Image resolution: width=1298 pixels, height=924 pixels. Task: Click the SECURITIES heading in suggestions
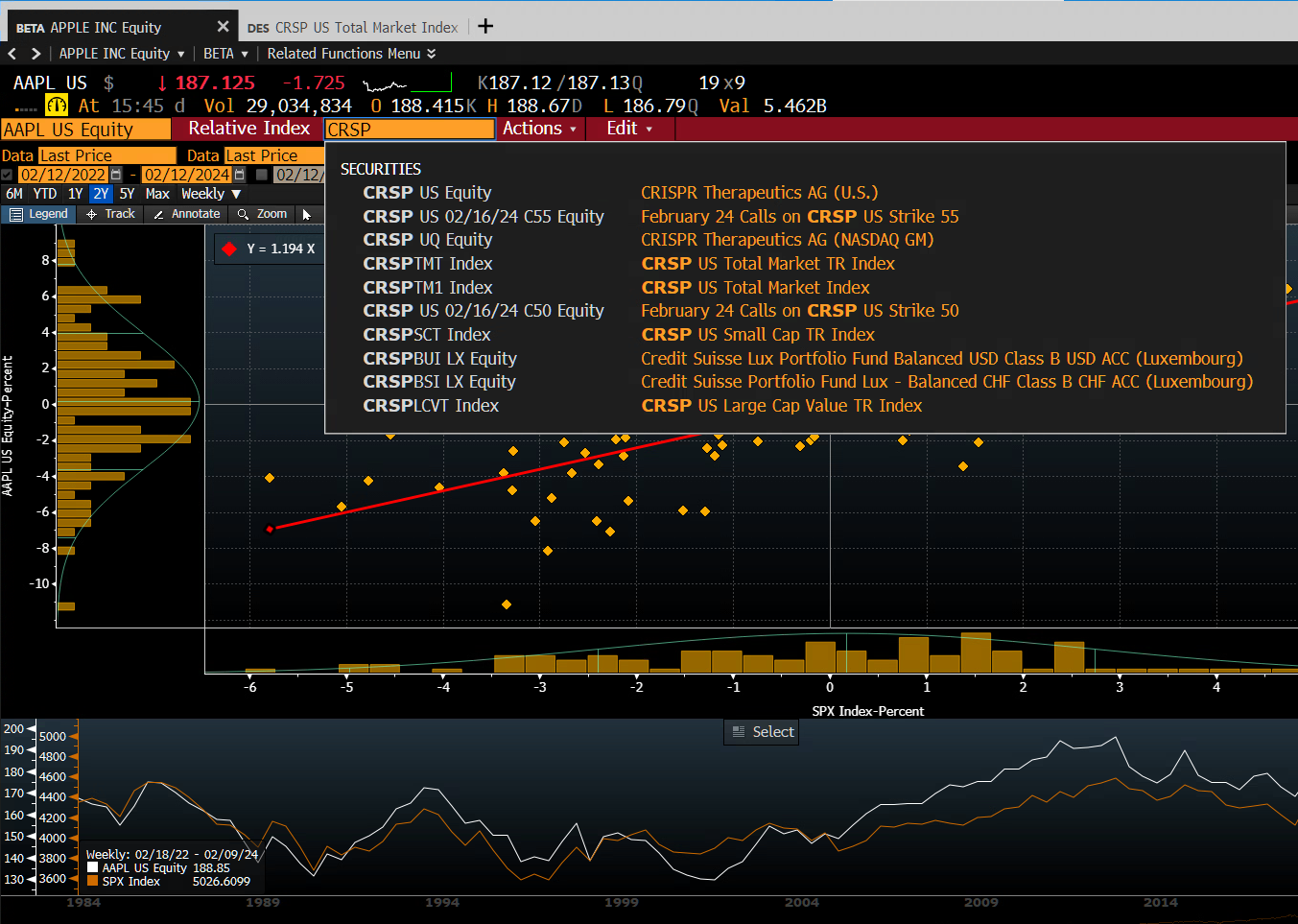pos(381,169)
